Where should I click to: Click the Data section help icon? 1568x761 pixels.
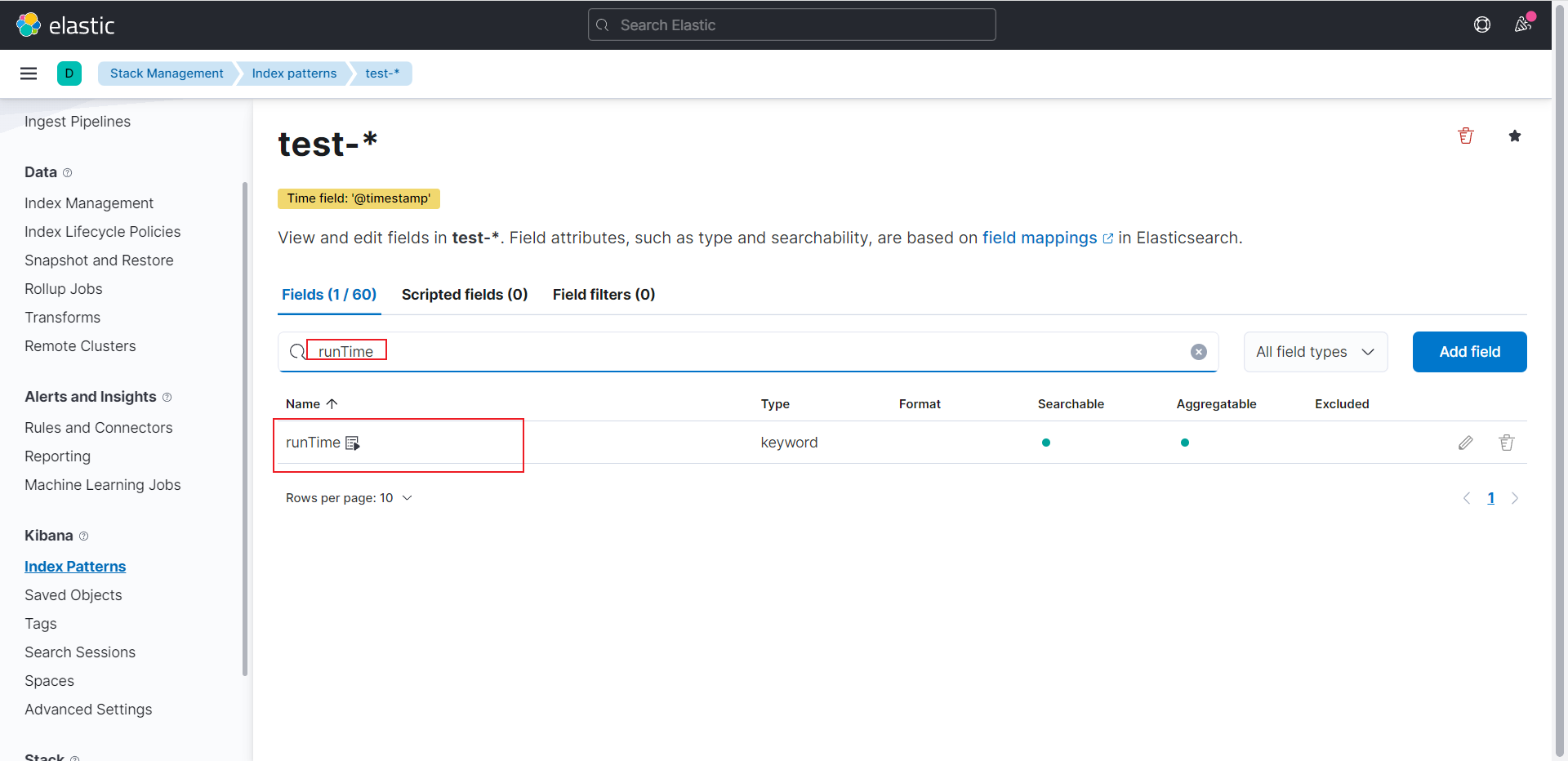point(68,173)
